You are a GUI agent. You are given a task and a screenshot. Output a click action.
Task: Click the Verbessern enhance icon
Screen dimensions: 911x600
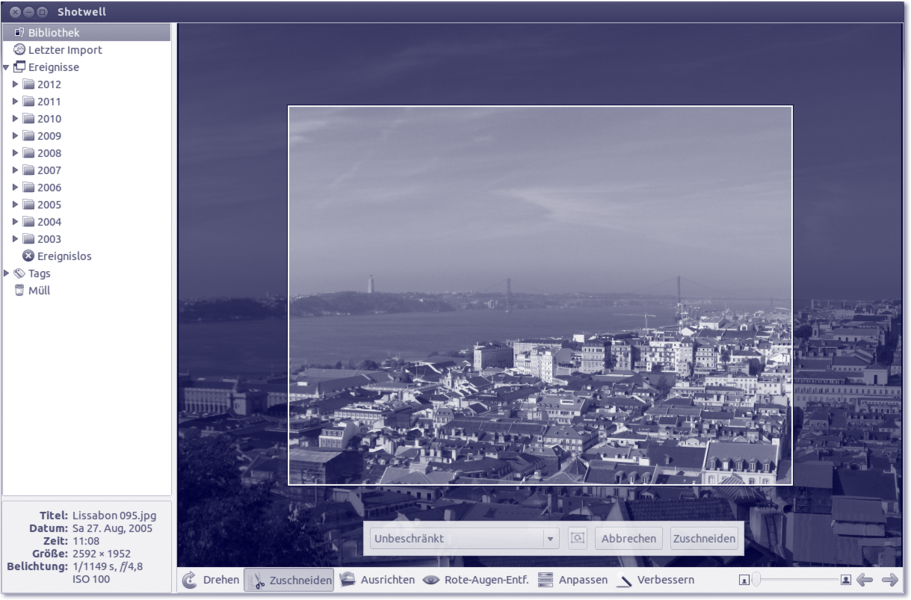click(x=625, y=580)
